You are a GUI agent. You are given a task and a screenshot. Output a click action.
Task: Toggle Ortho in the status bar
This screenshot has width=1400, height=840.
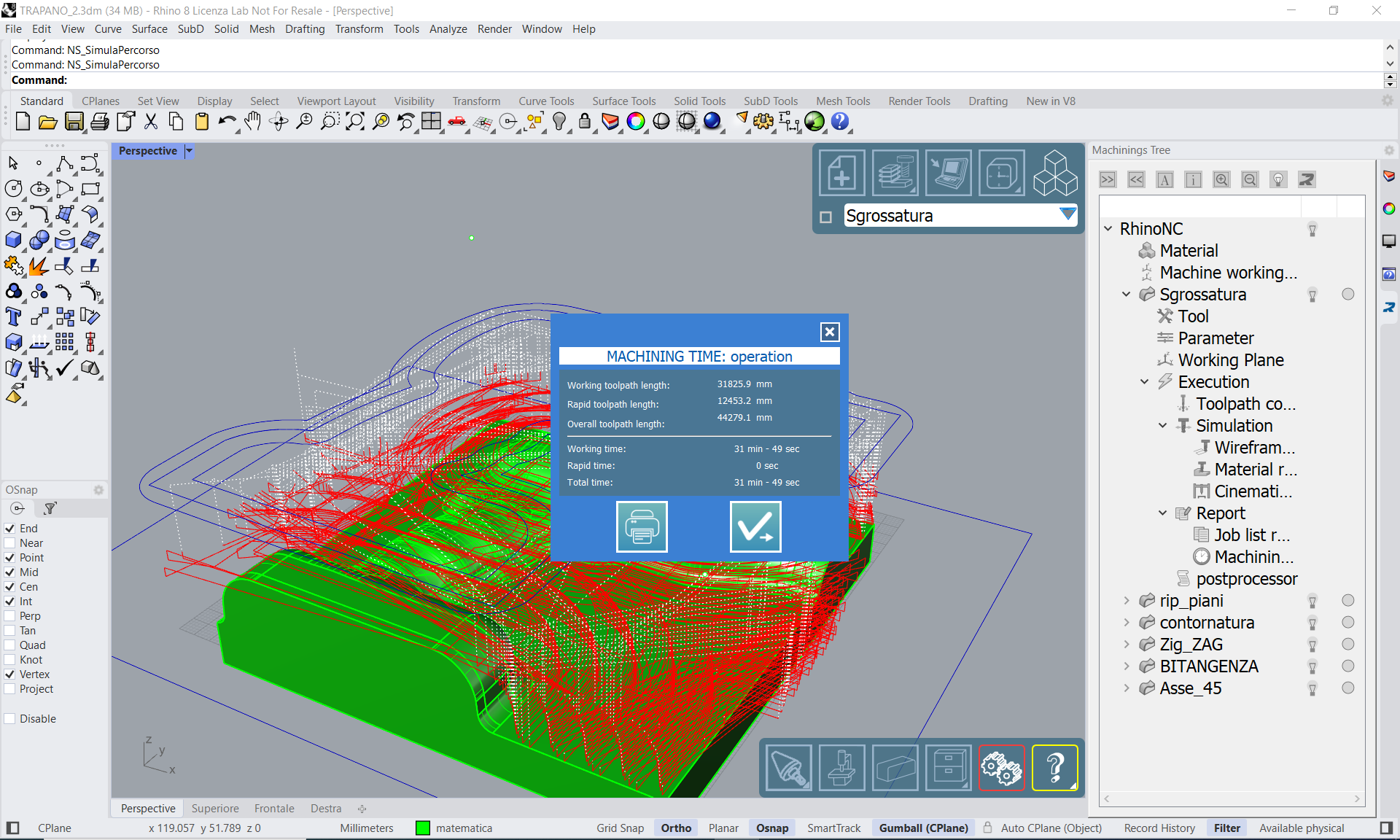tap(676, 828)
